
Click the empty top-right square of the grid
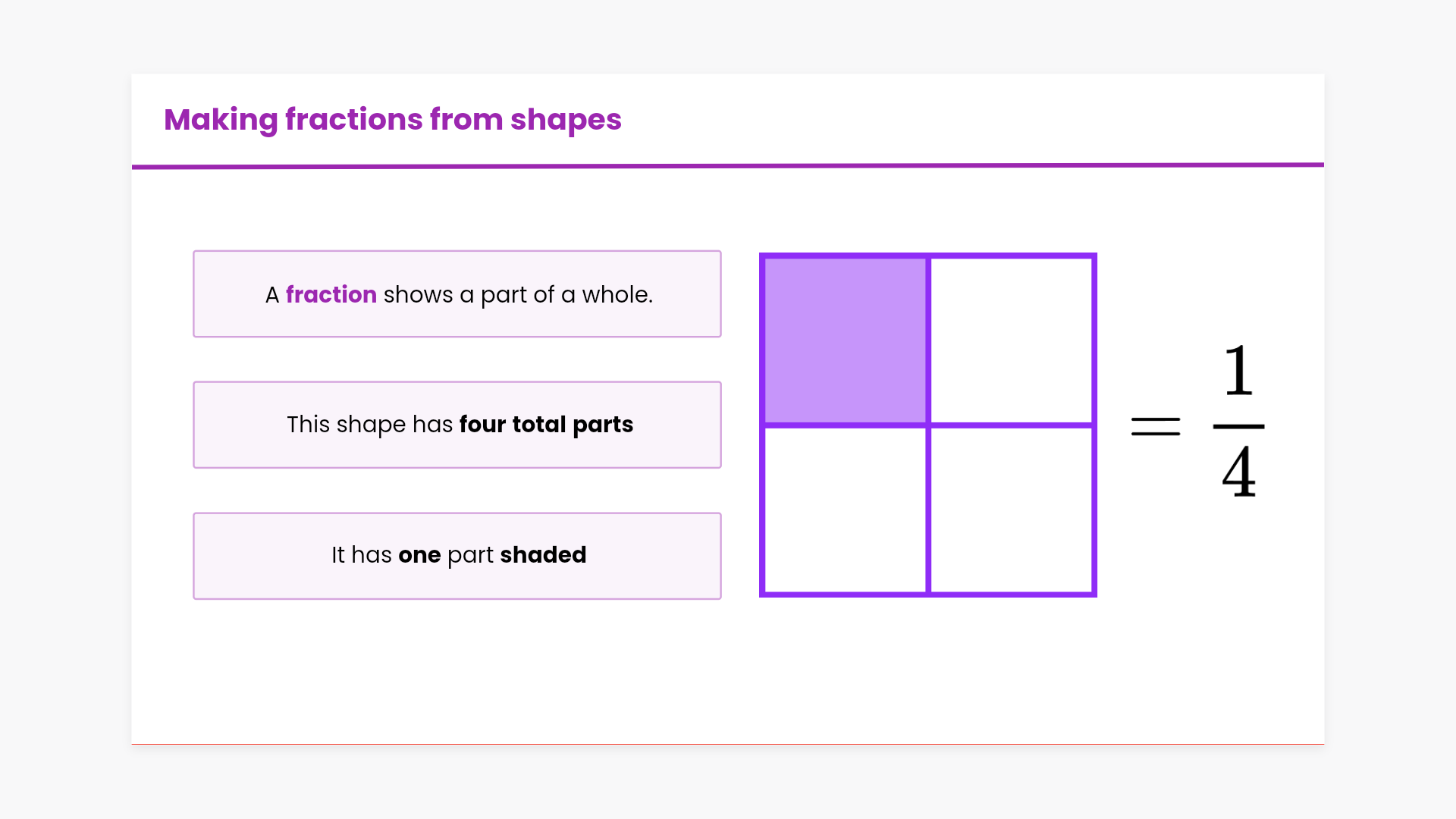[x=1012, y=340]
